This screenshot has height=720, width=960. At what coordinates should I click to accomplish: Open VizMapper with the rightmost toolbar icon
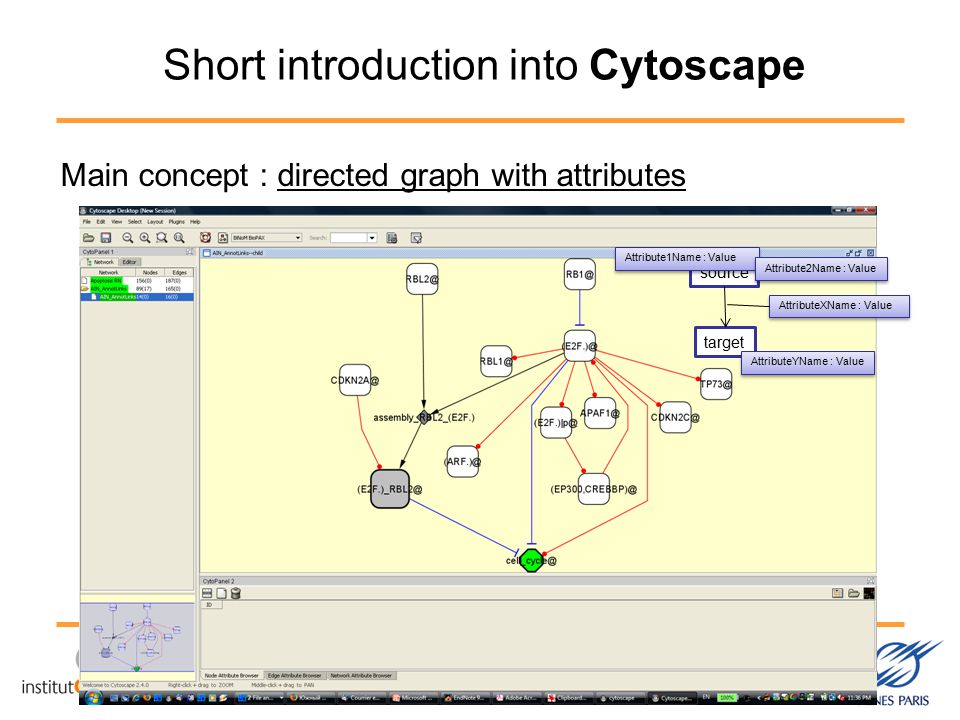pos(416,238)
